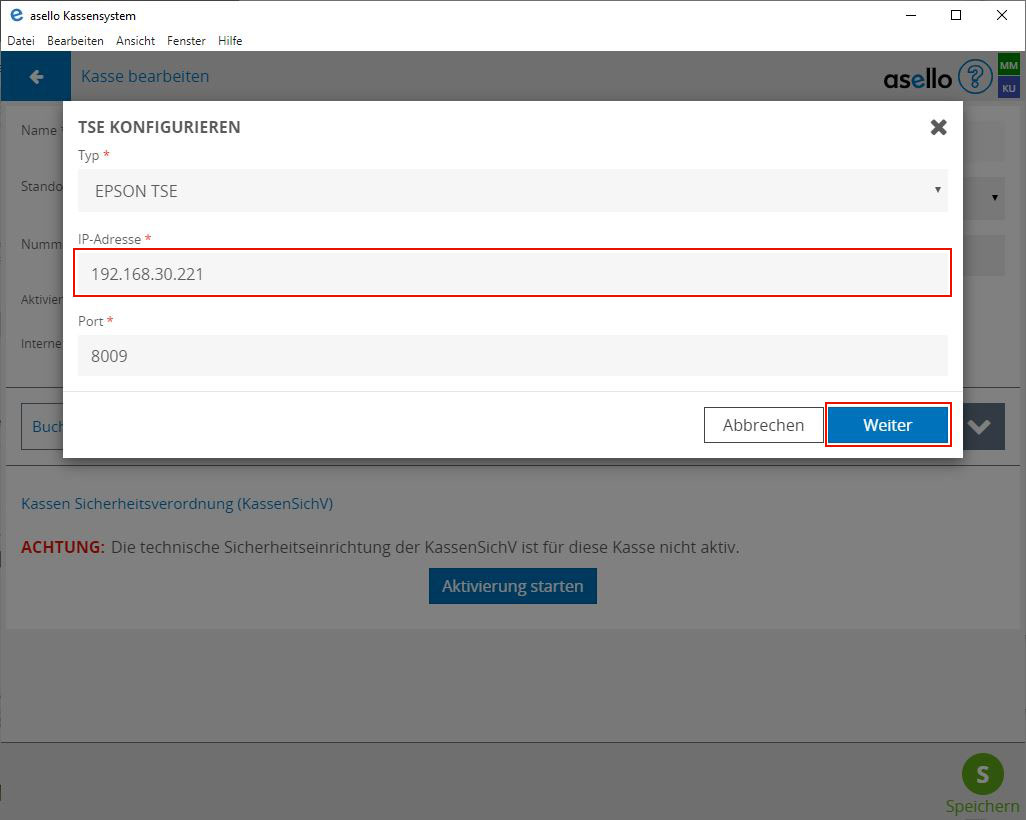Viewport: 1026px width, 820px height.
Task: Click the blue KU badge
Action: pos(1008,88)
